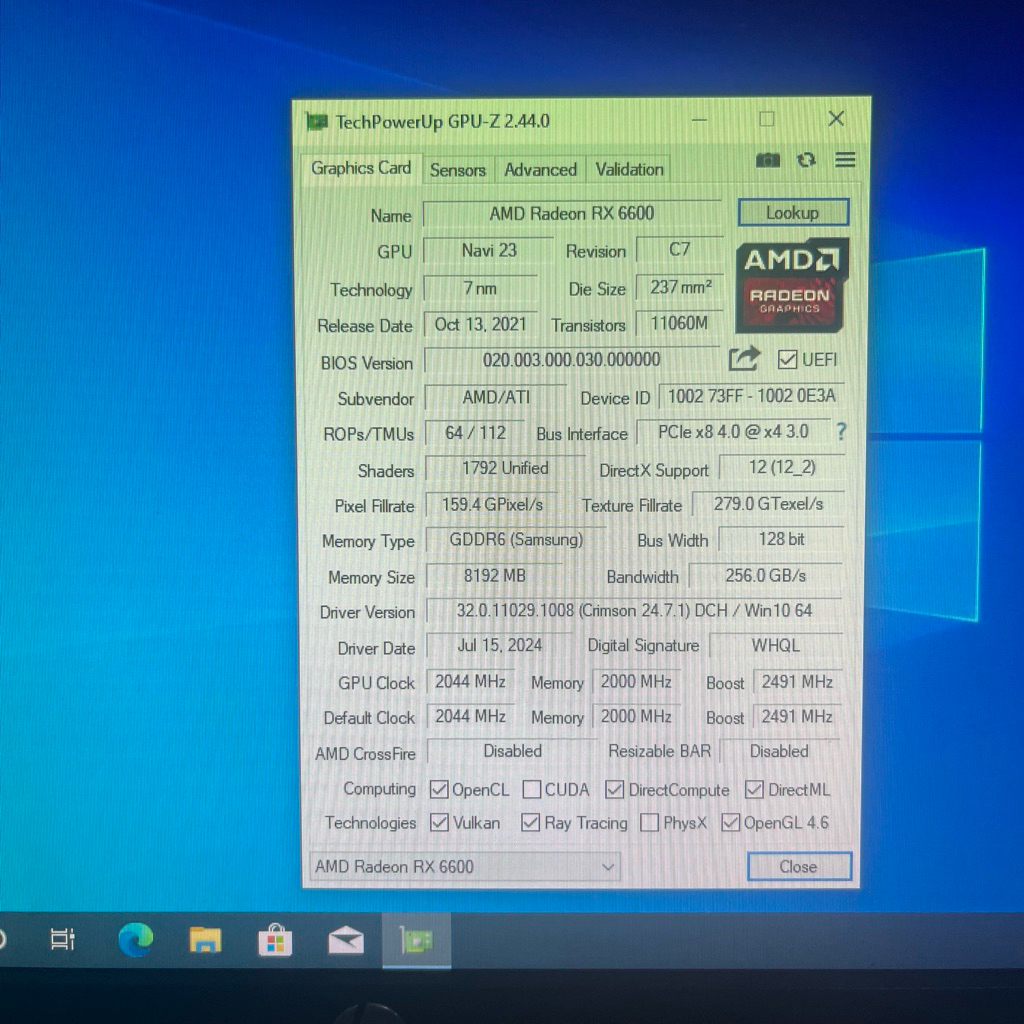Click the Bandwidth value 256.0 GB/s
The height and width of the screenshot is (1024, 1024).
(765, 575)
